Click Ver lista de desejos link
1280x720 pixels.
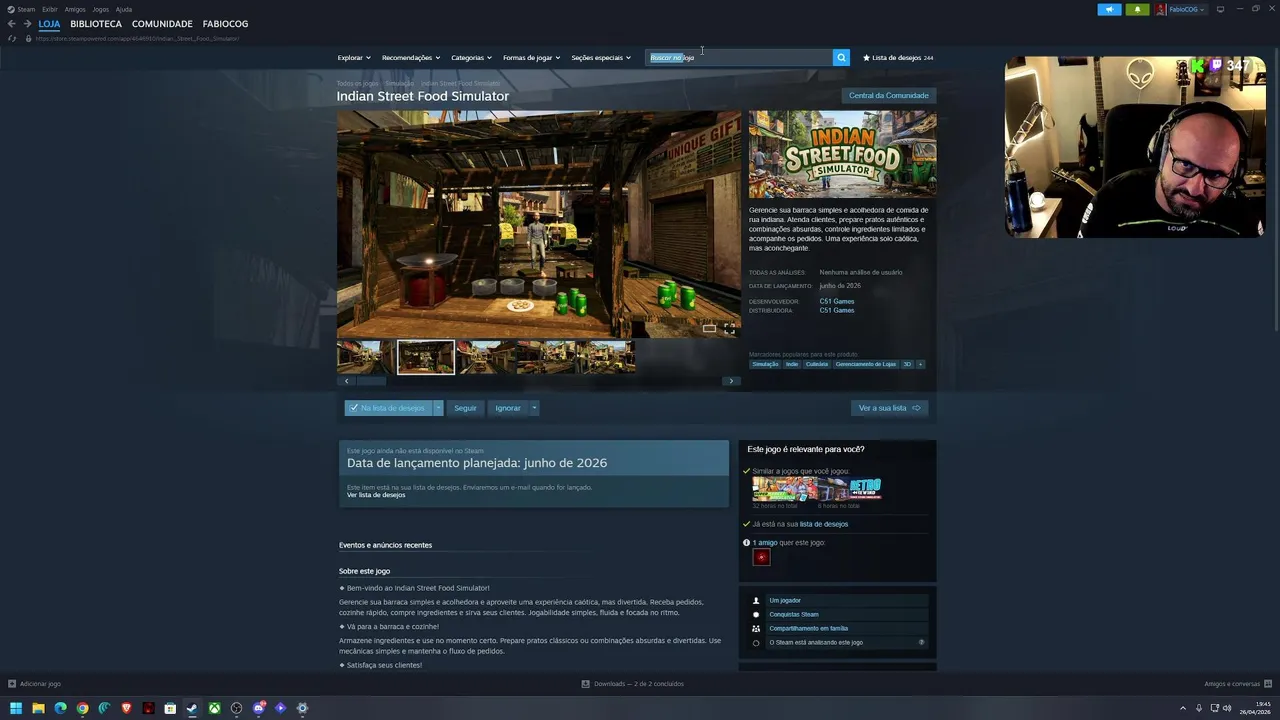pos(376,495)
